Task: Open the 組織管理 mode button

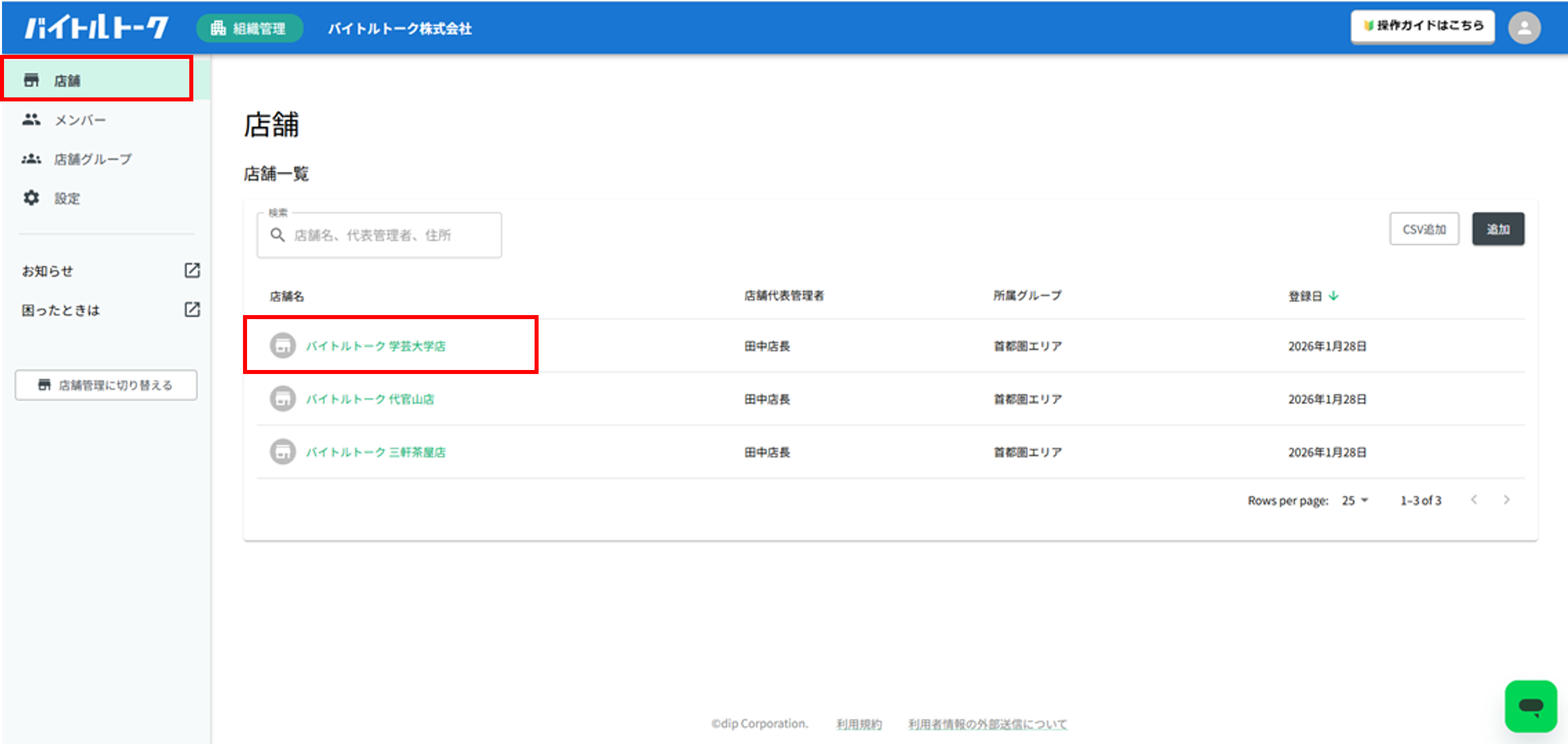Action: (x=249, y=28)
